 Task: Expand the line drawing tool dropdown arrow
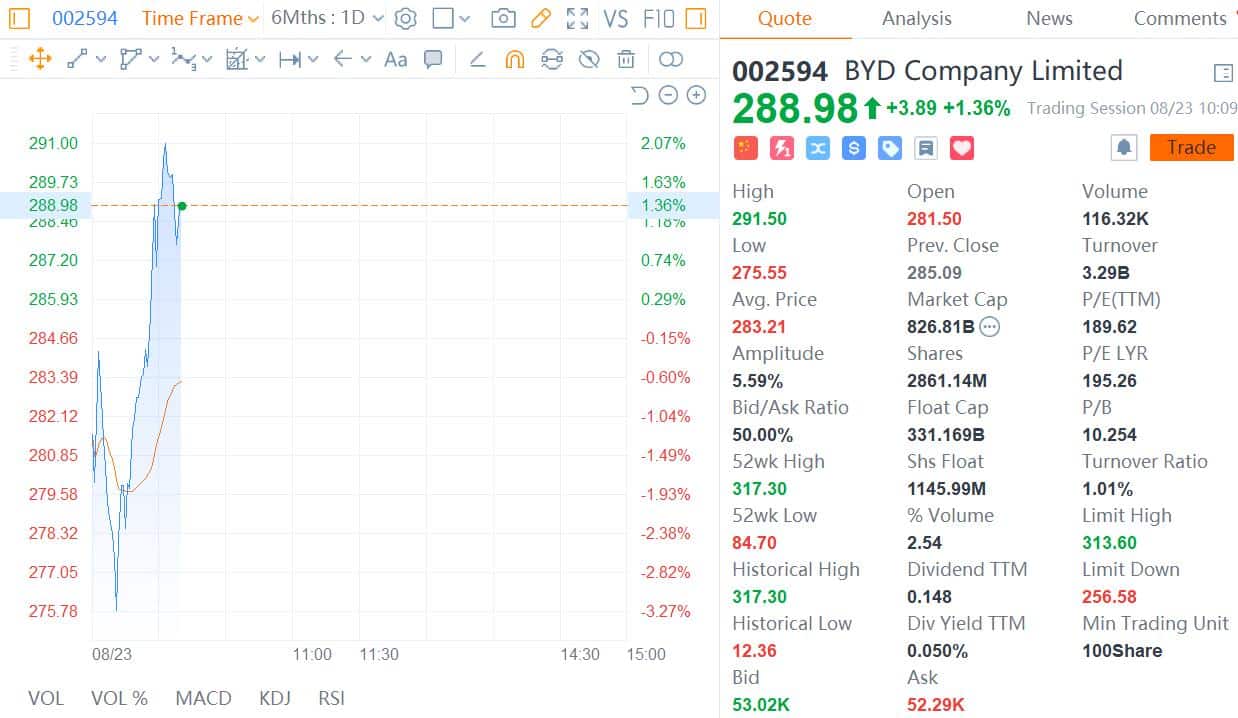[101, 59]
